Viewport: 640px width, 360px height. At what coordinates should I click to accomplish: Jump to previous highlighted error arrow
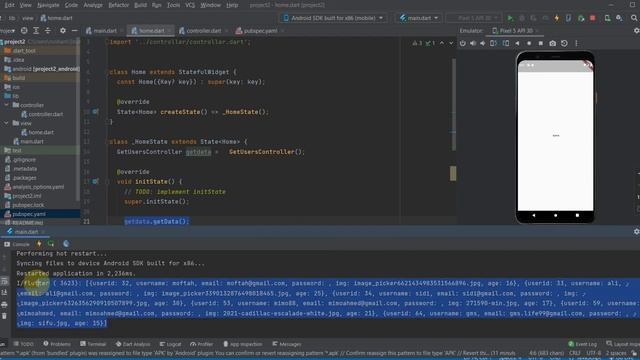(442, 43)
